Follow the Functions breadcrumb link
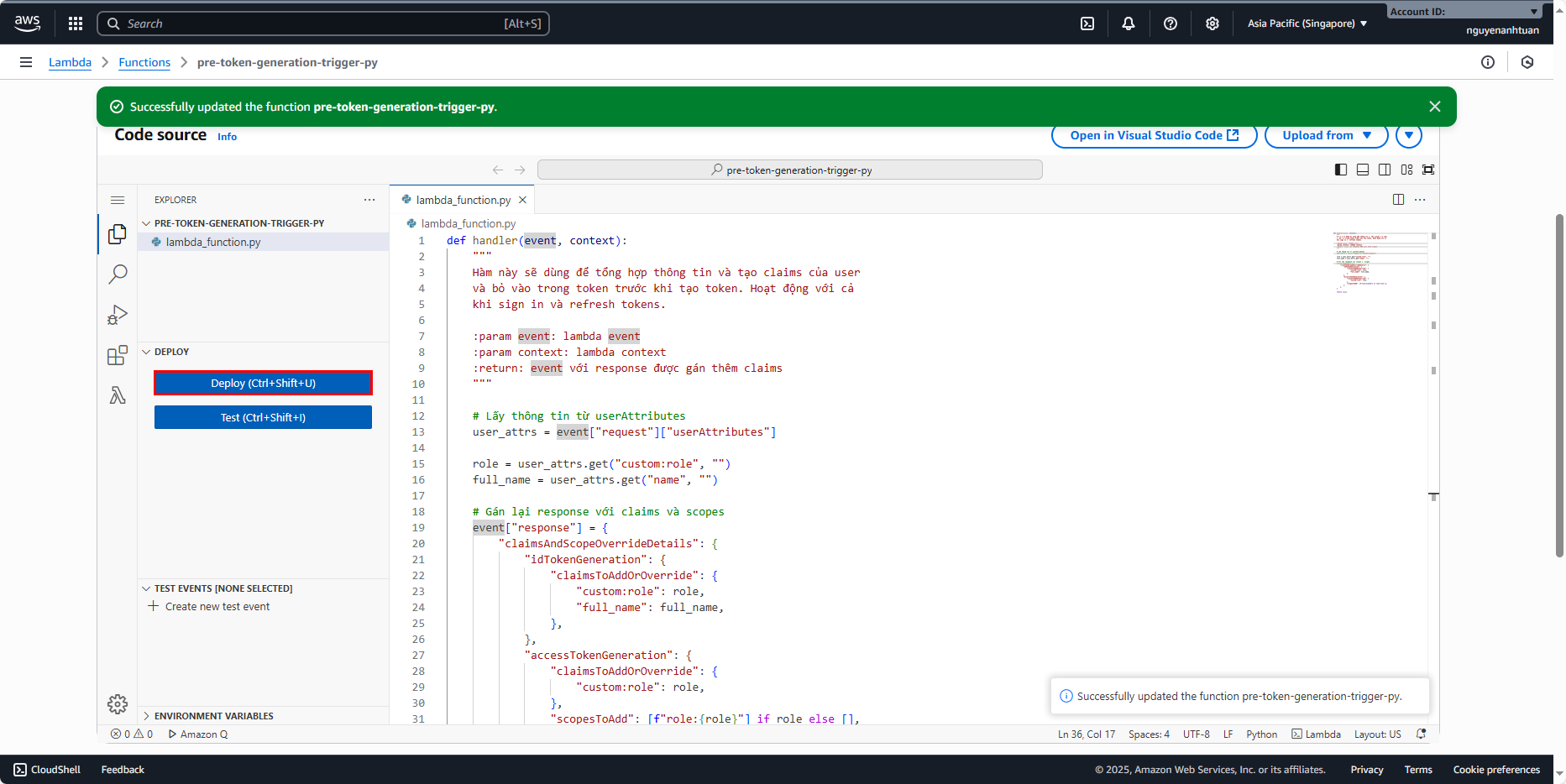 tap(144, 62)
